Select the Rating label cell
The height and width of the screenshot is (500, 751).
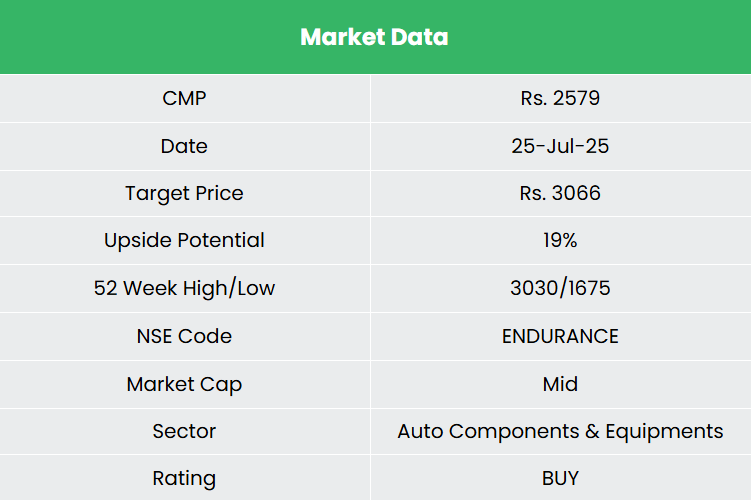click(184, 479)
